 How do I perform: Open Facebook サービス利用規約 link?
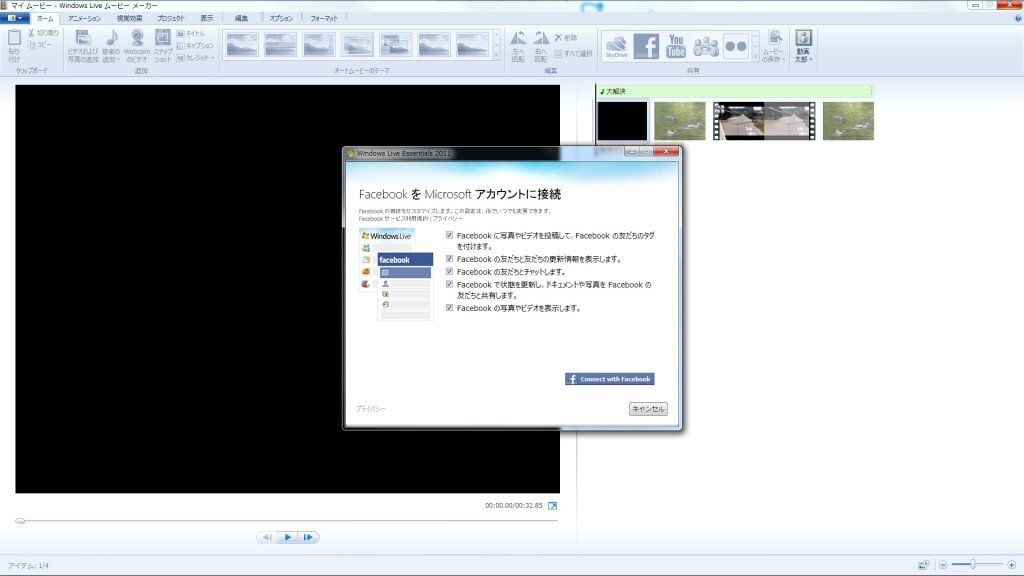(x=393, y=219)
